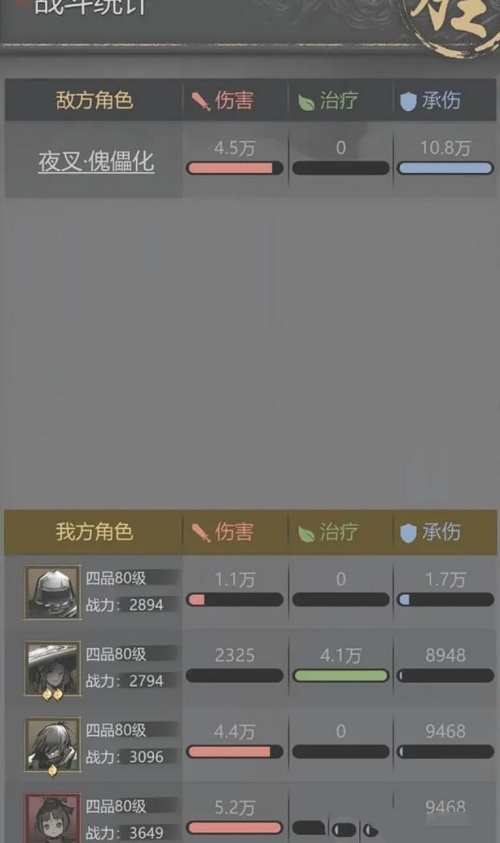The width and height of the screenshot is (500, 843).
Task: Click the enemy 10.8万 damage-taken bar
Action: (x=445, y=168)
